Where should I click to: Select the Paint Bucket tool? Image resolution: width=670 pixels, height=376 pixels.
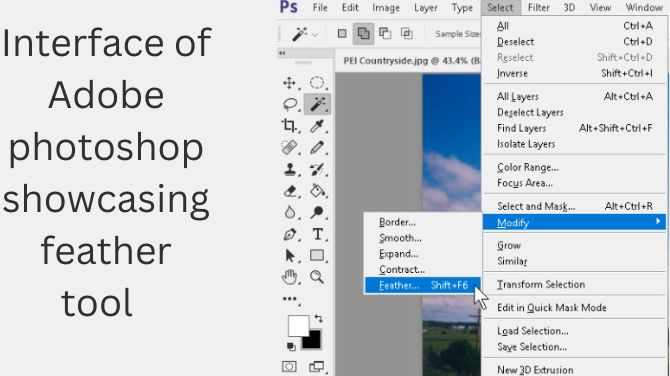point(317,191)
